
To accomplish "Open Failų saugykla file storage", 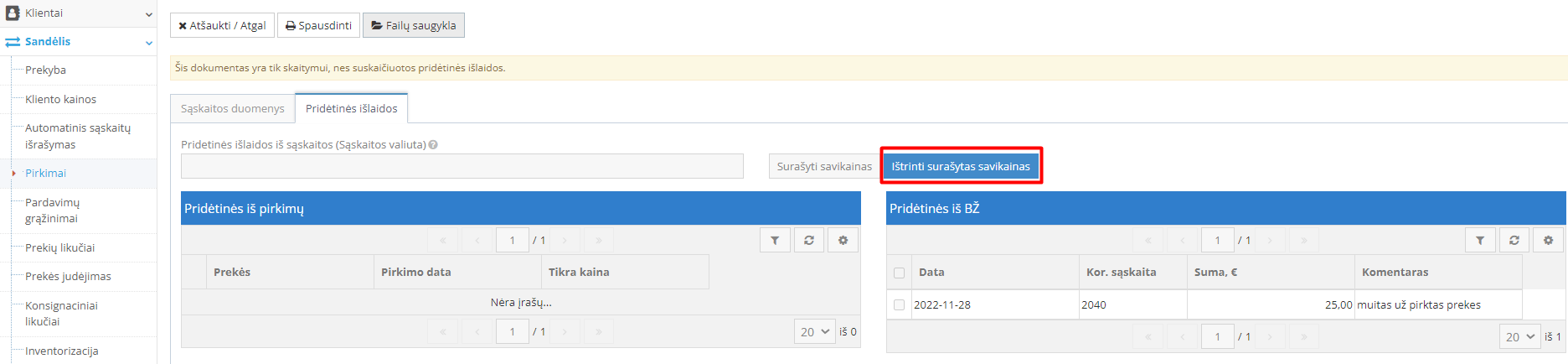I will pos(413,25).
